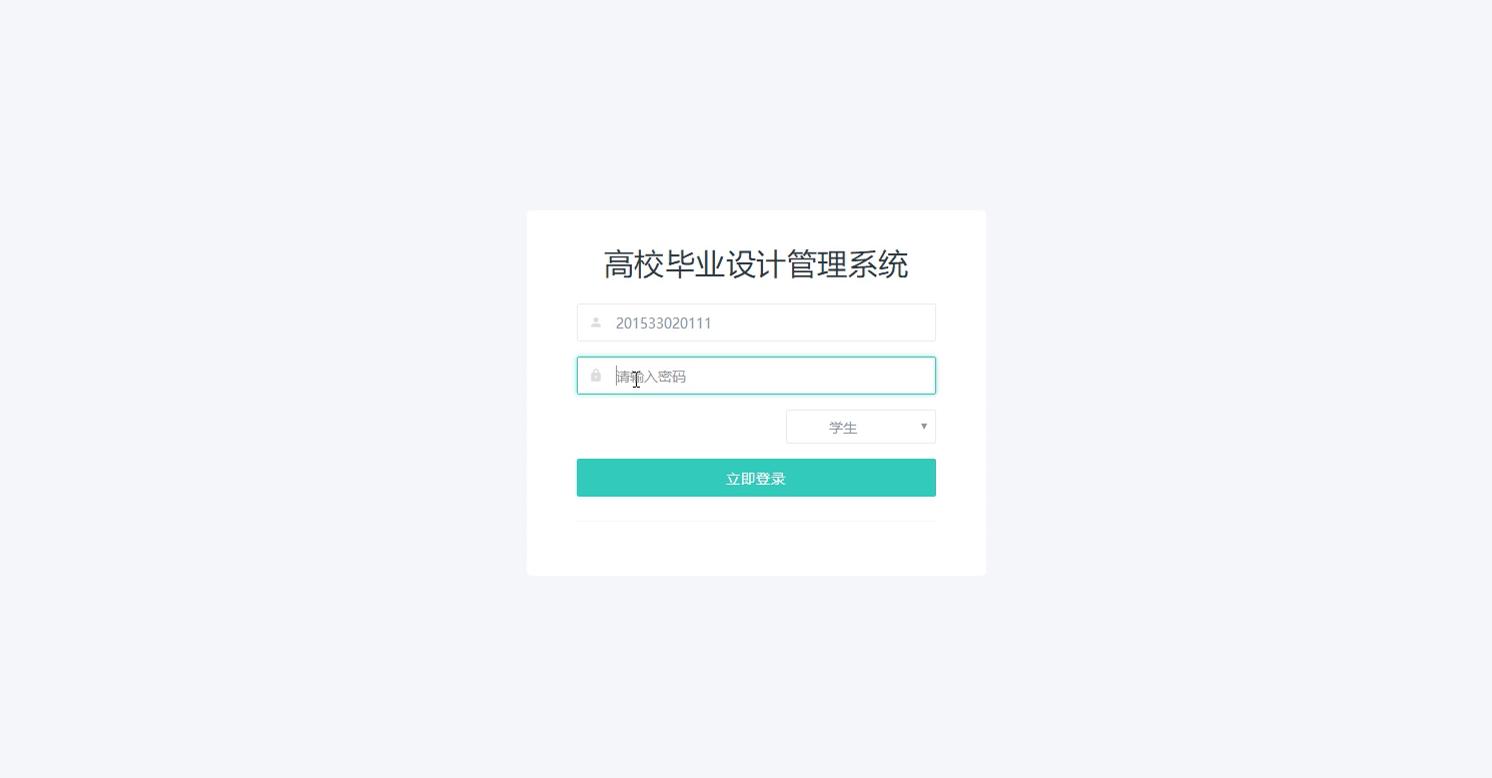The image size is (1492, 778).
Task: Click the 学生 label inside the combo box
Action: [x=843, y=428]
